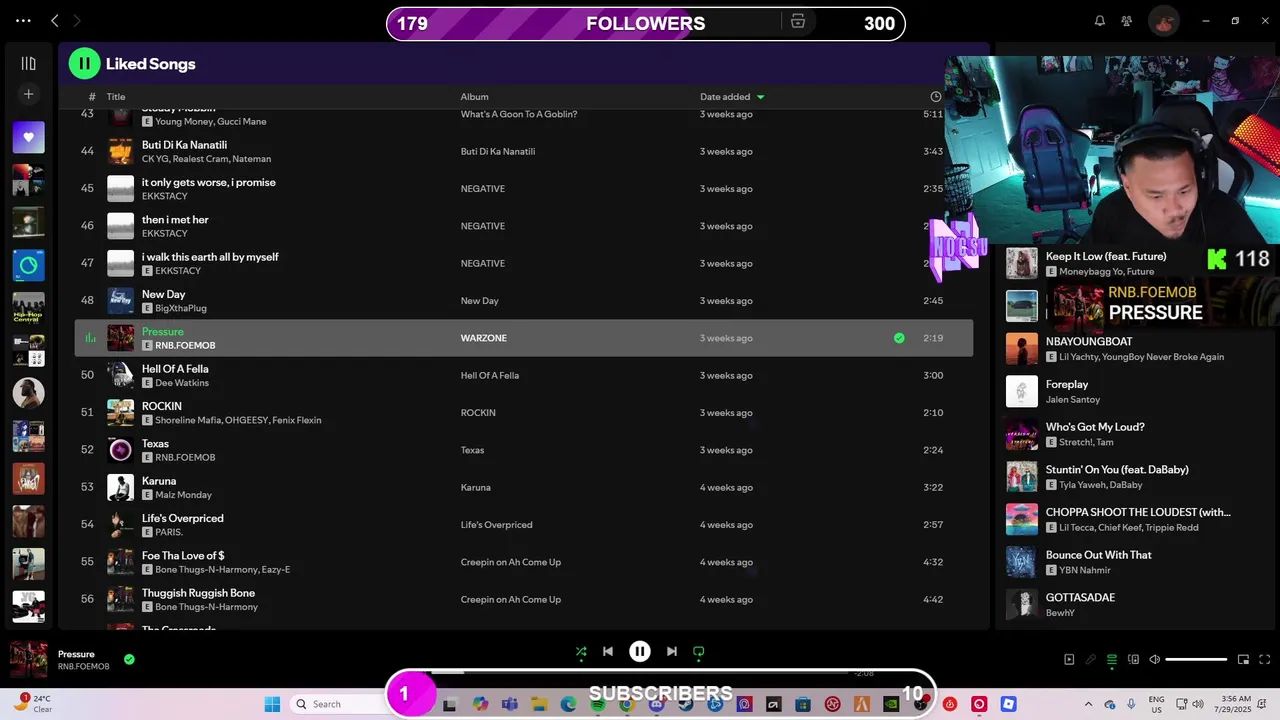The image size is (1280, 720).
Task: Toggle saved checkmark on Pressure row
Action: [x=899, y=338]
